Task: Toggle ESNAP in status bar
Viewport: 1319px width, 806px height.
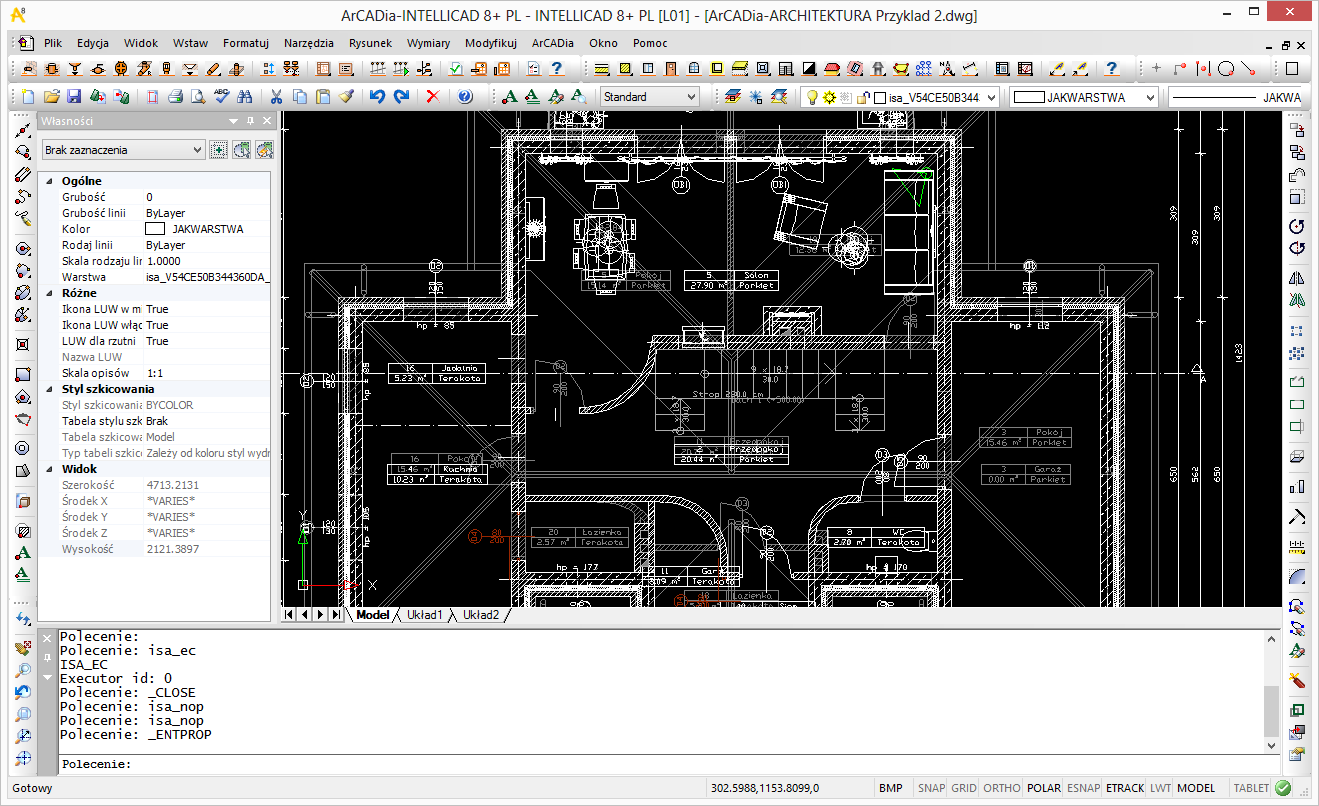Action: tap(1084, 788)
